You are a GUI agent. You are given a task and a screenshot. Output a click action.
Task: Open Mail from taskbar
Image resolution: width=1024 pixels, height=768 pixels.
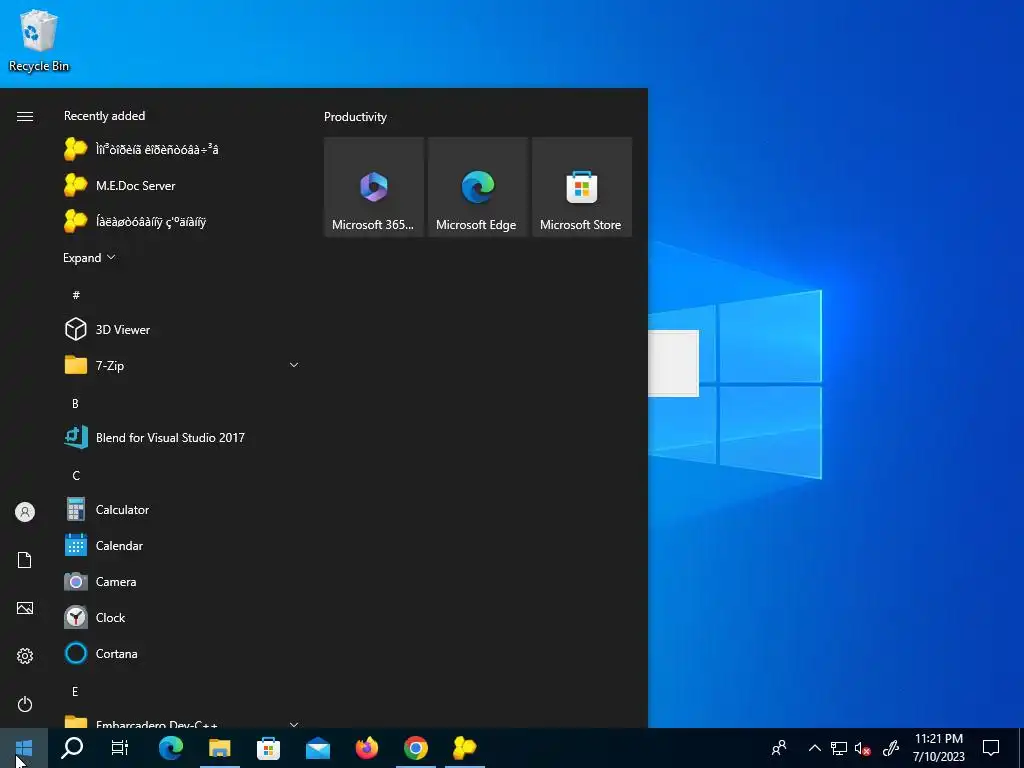pyautogui.click(x=317, y=748)
